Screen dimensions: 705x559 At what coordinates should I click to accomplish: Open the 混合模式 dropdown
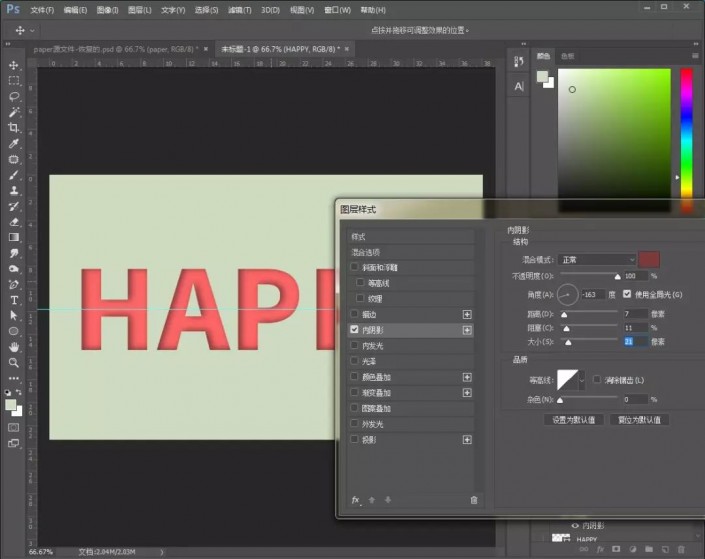(x=597, y=259)
